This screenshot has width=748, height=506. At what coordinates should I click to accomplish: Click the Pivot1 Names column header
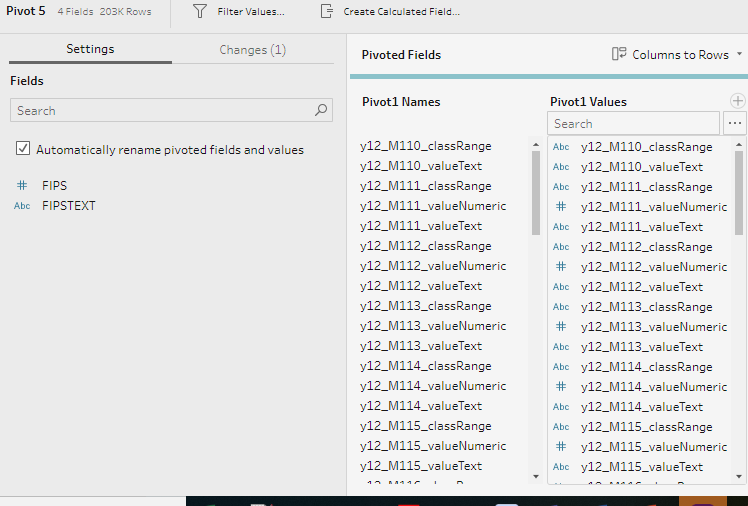(x=401, y=102)
